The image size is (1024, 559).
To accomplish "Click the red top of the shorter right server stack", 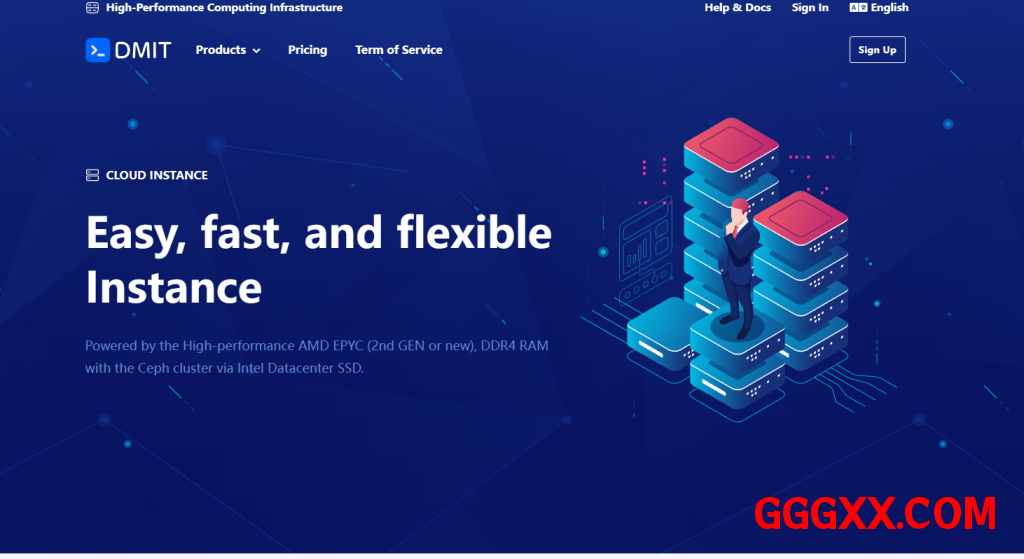I will pyautogui.click(x=800, y=216).
